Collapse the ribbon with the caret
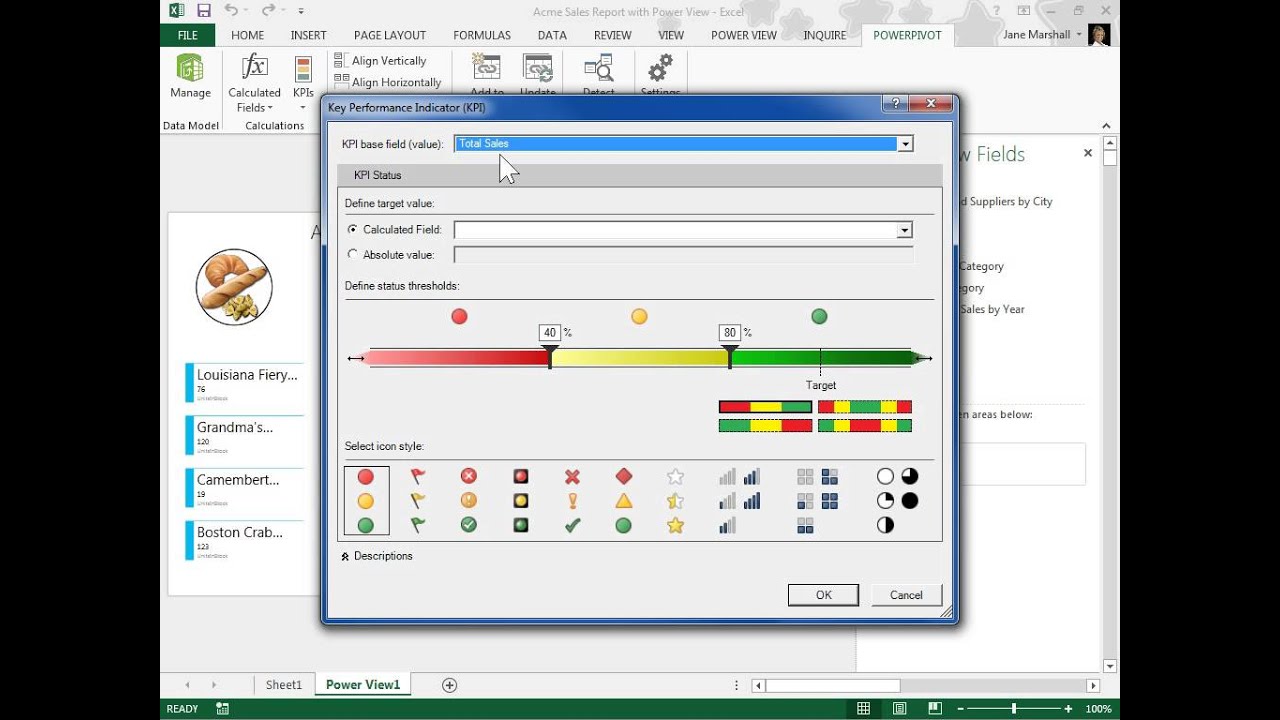 point(1107,126)
